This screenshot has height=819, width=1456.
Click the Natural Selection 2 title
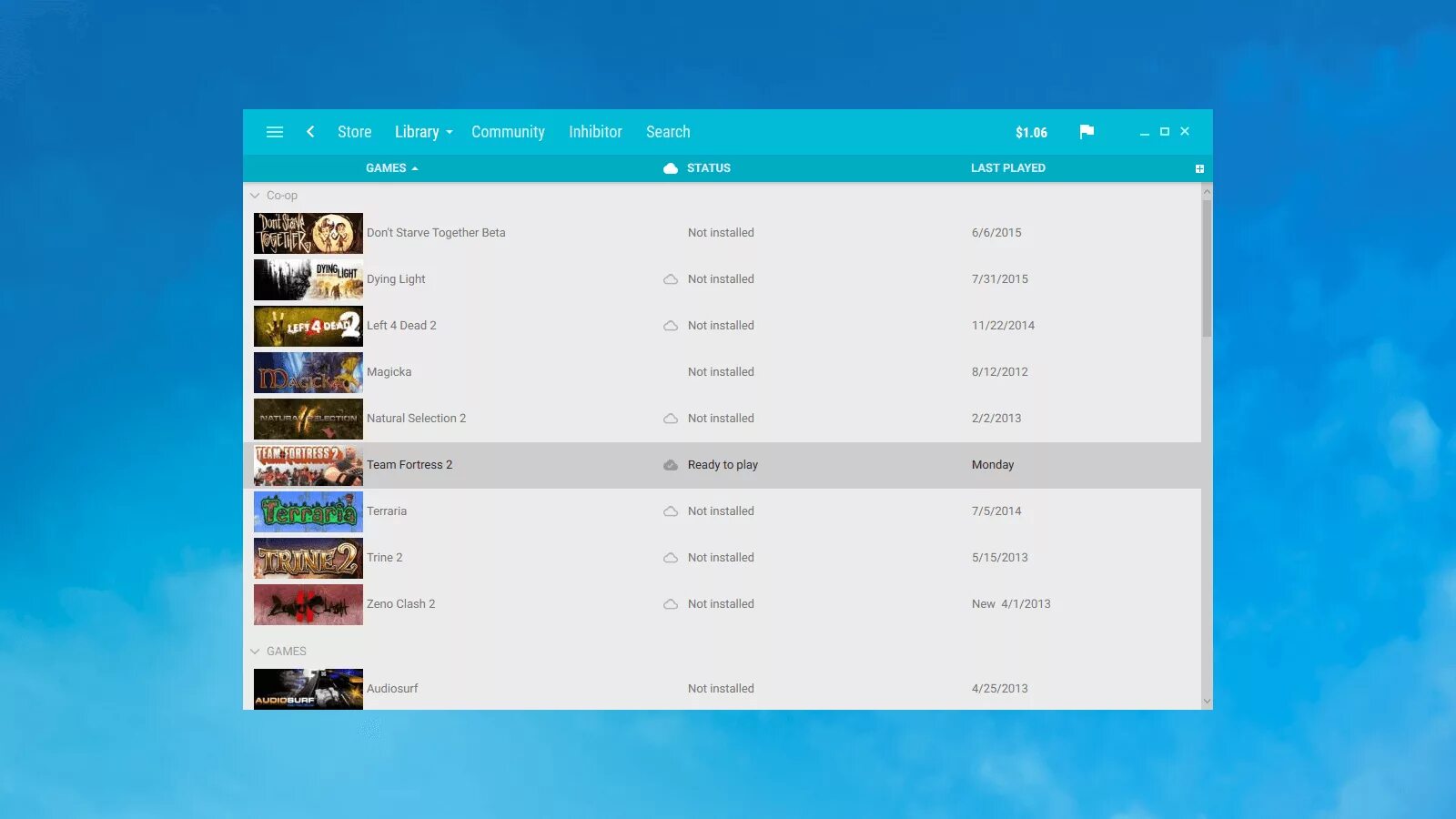coord(416,419)
